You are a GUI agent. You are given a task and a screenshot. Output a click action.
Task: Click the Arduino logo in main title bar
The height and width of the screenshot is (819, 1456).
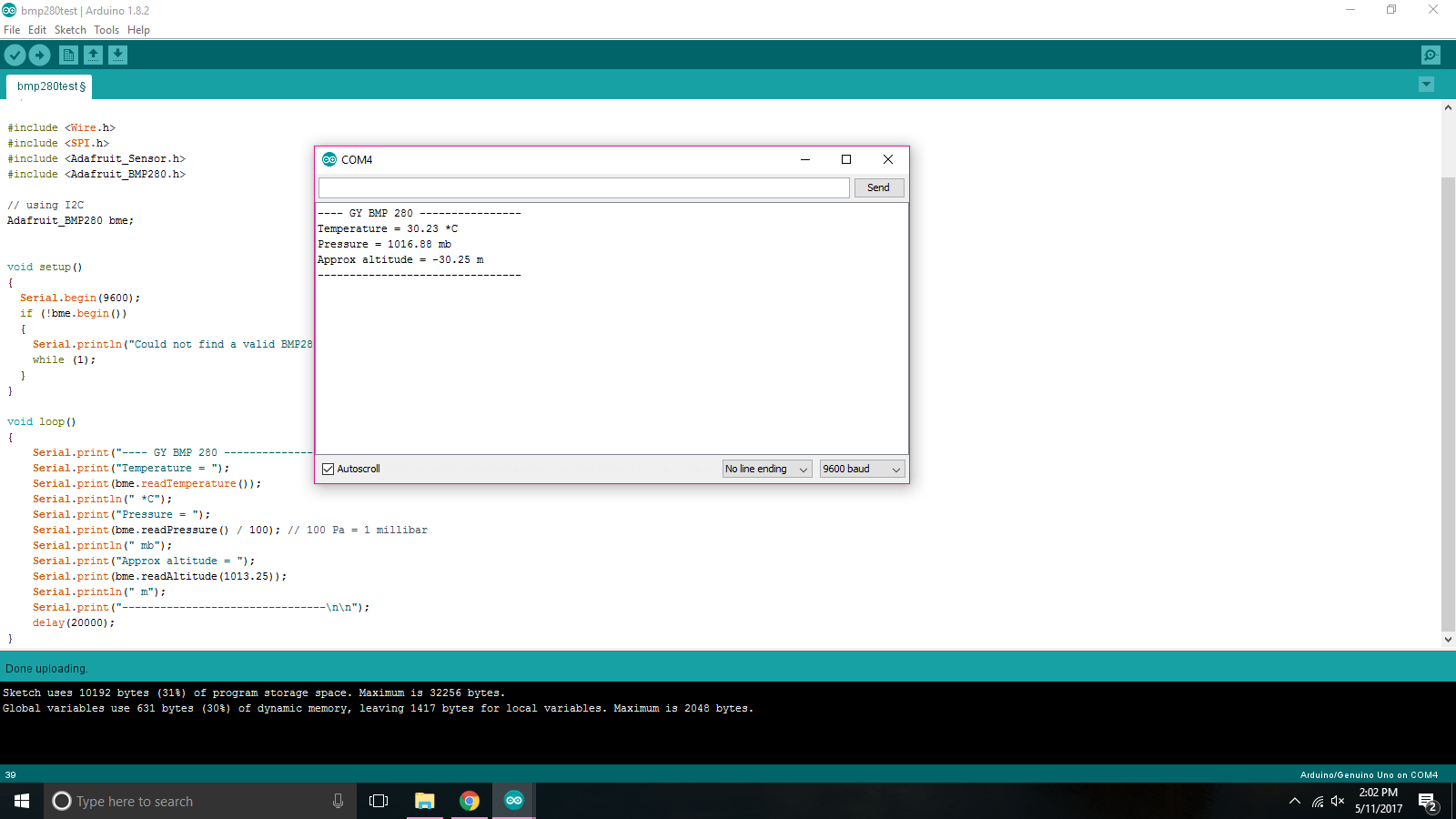[9, 10]
